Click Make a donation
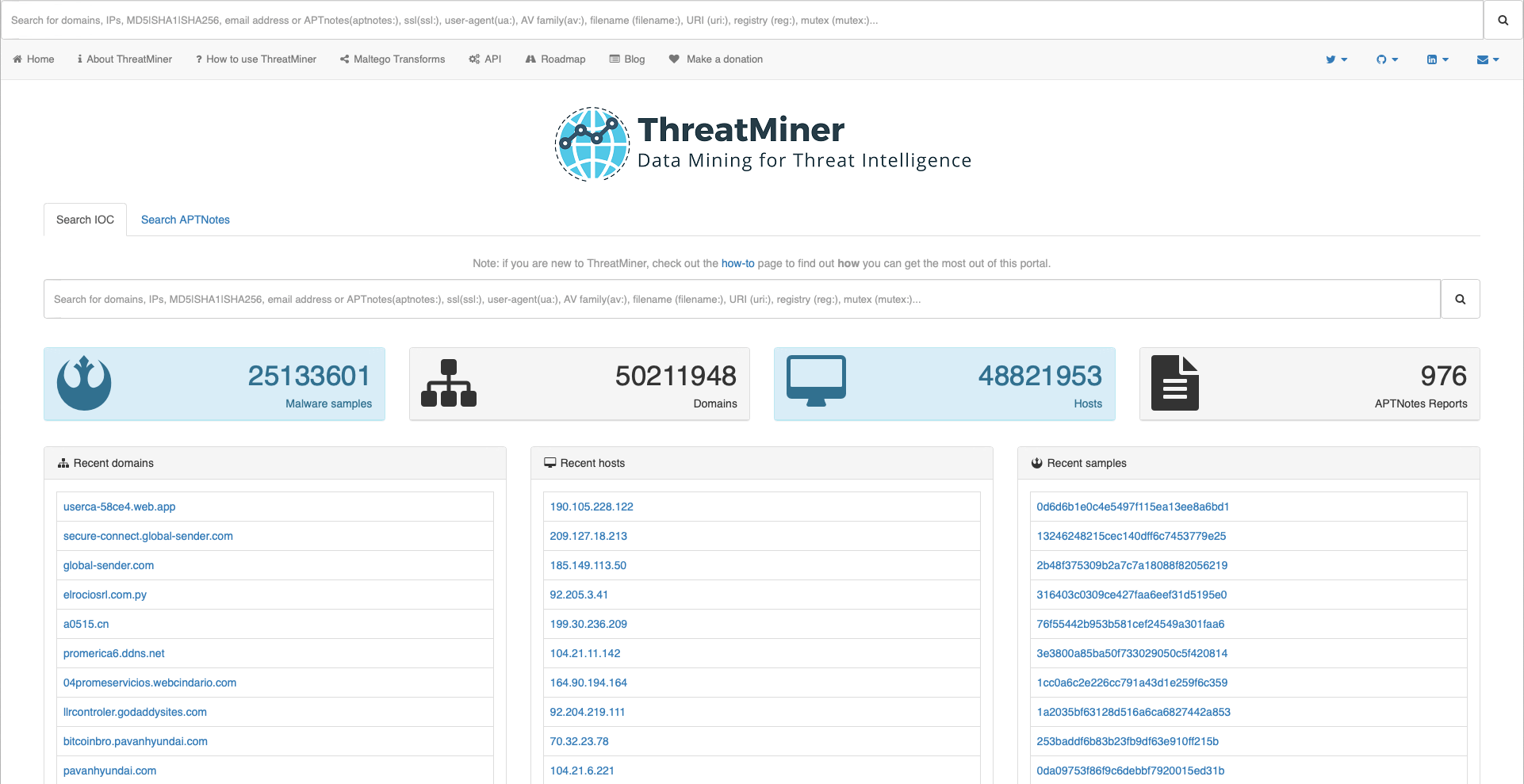The width and height of the screenshot is (1524, 784). tap(715, 59)
